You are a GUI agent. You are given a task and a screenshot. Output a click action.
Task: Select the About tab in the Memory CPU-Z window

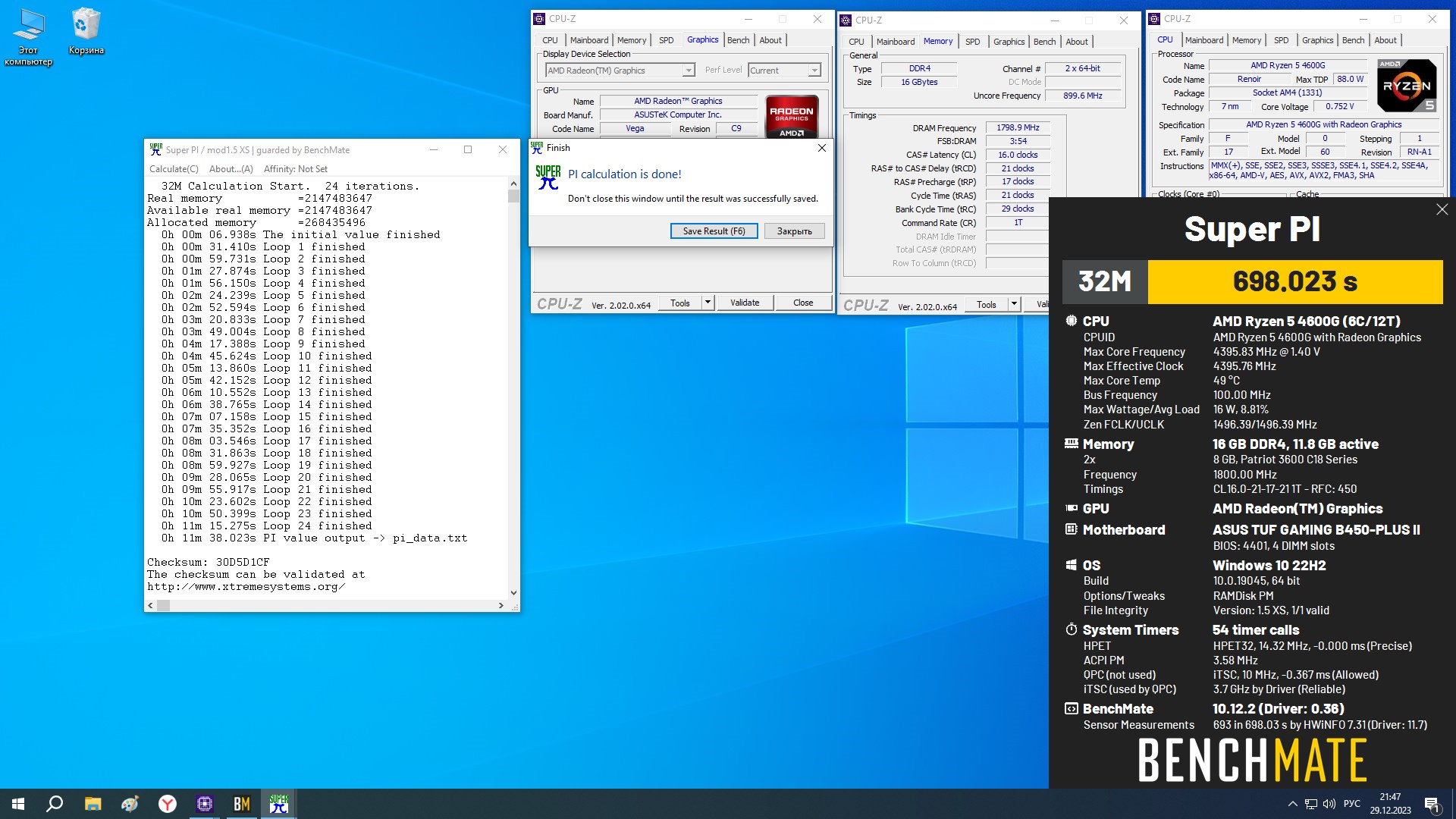point(1077,42)
